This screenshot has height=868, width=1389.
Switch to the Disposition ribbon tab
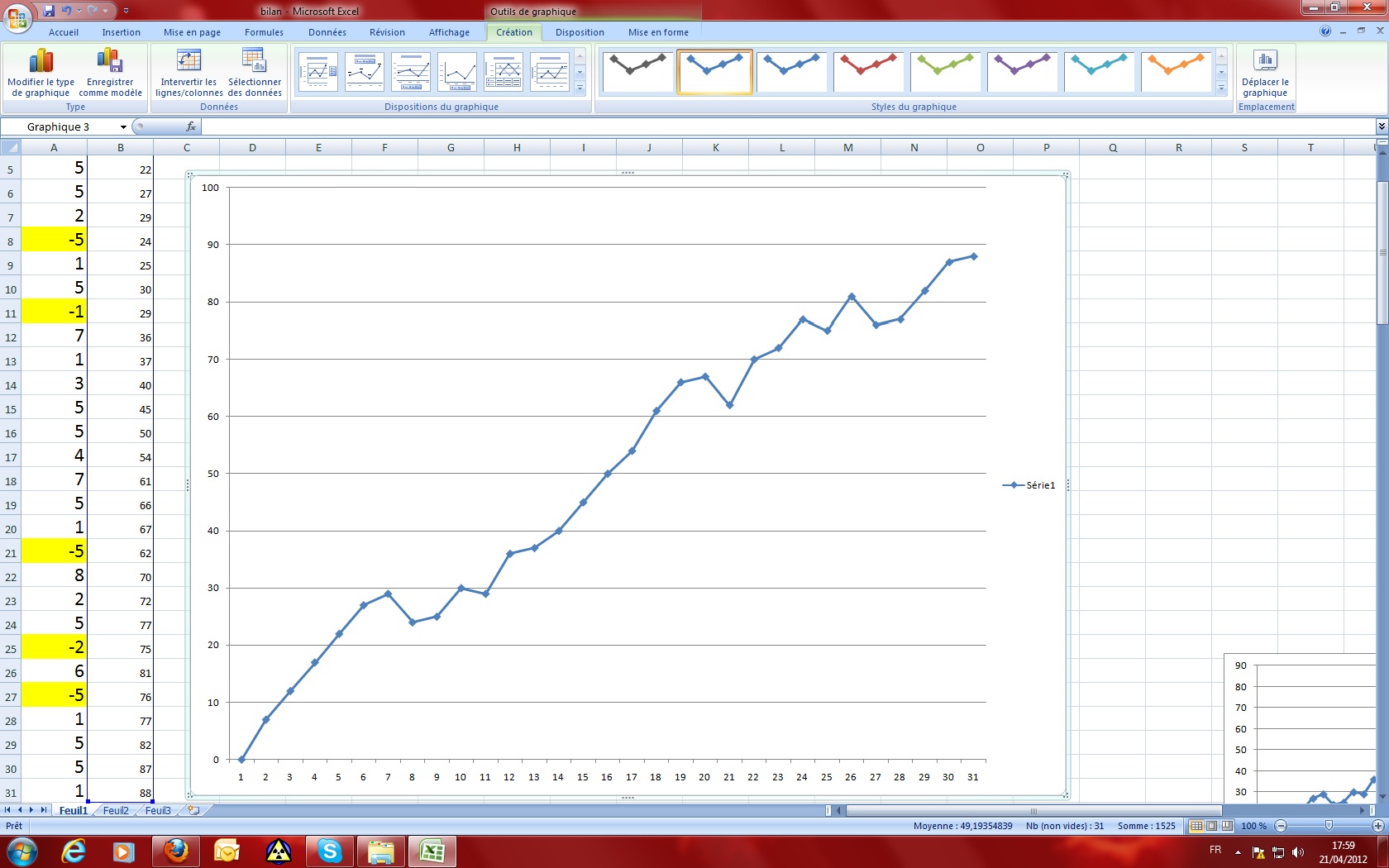point(579,32)
